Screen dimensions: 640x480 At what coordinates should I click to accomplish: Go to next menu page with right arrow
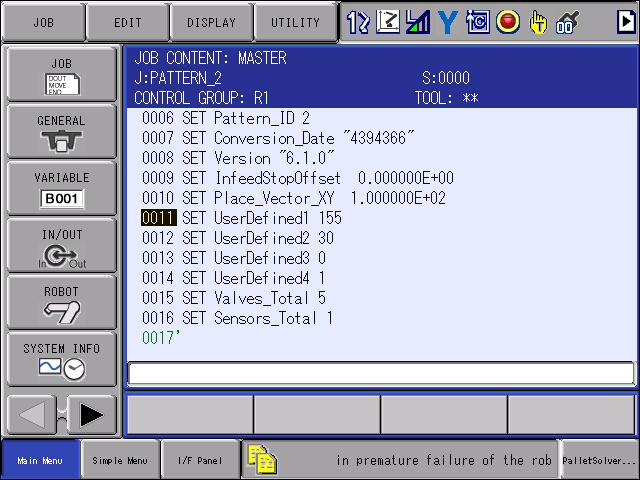point(92,415)
